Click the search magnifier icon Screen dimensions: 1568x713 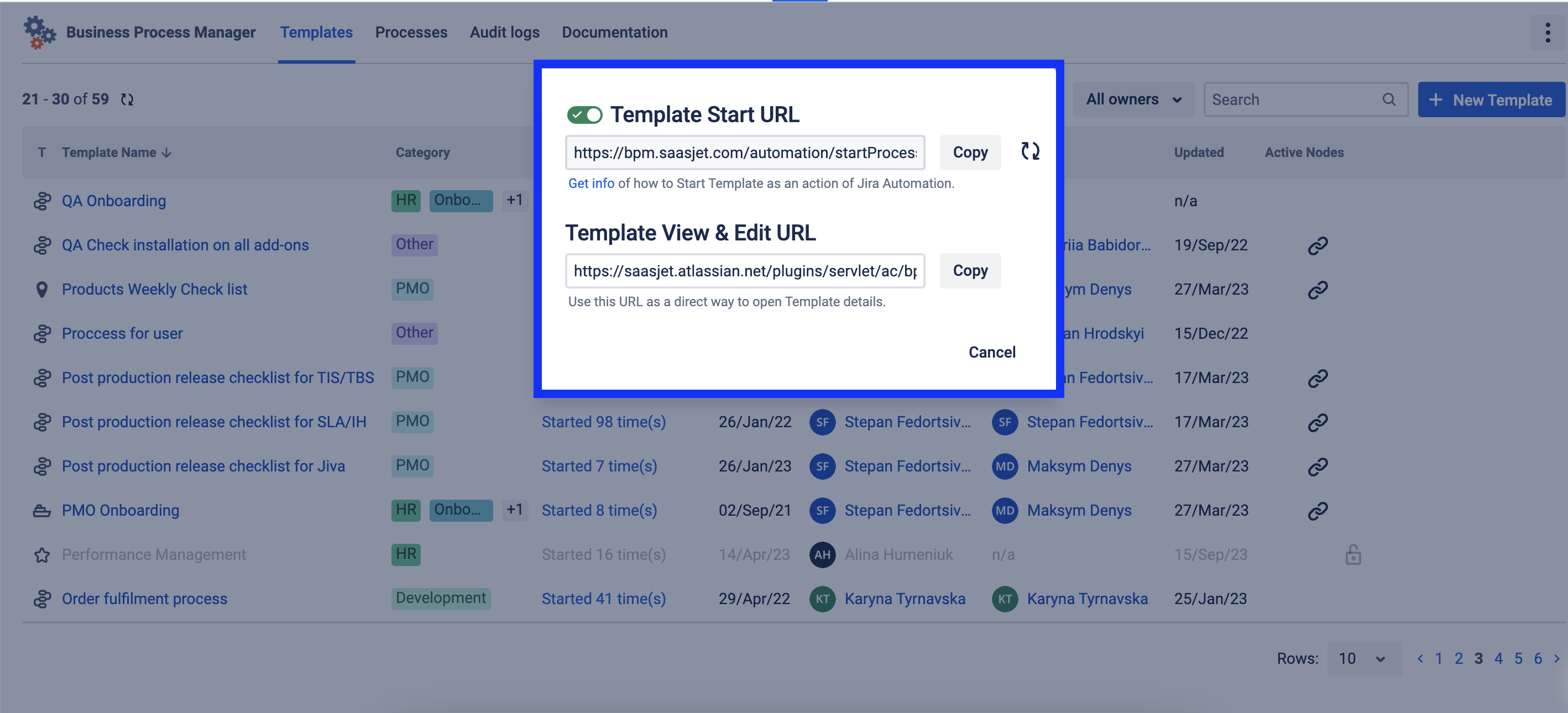coord(1388,100)
